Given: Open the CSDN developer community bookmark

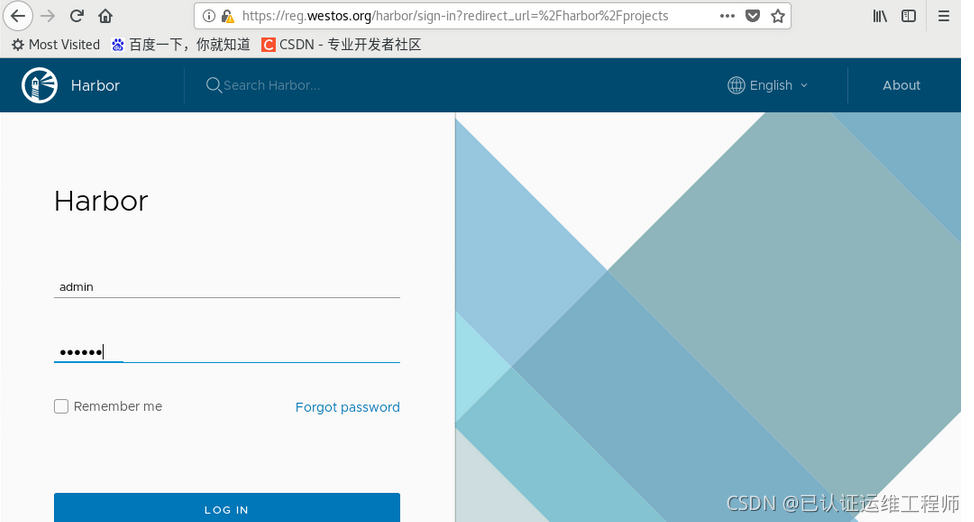Looking at the screenshot, I should [341, 44].
